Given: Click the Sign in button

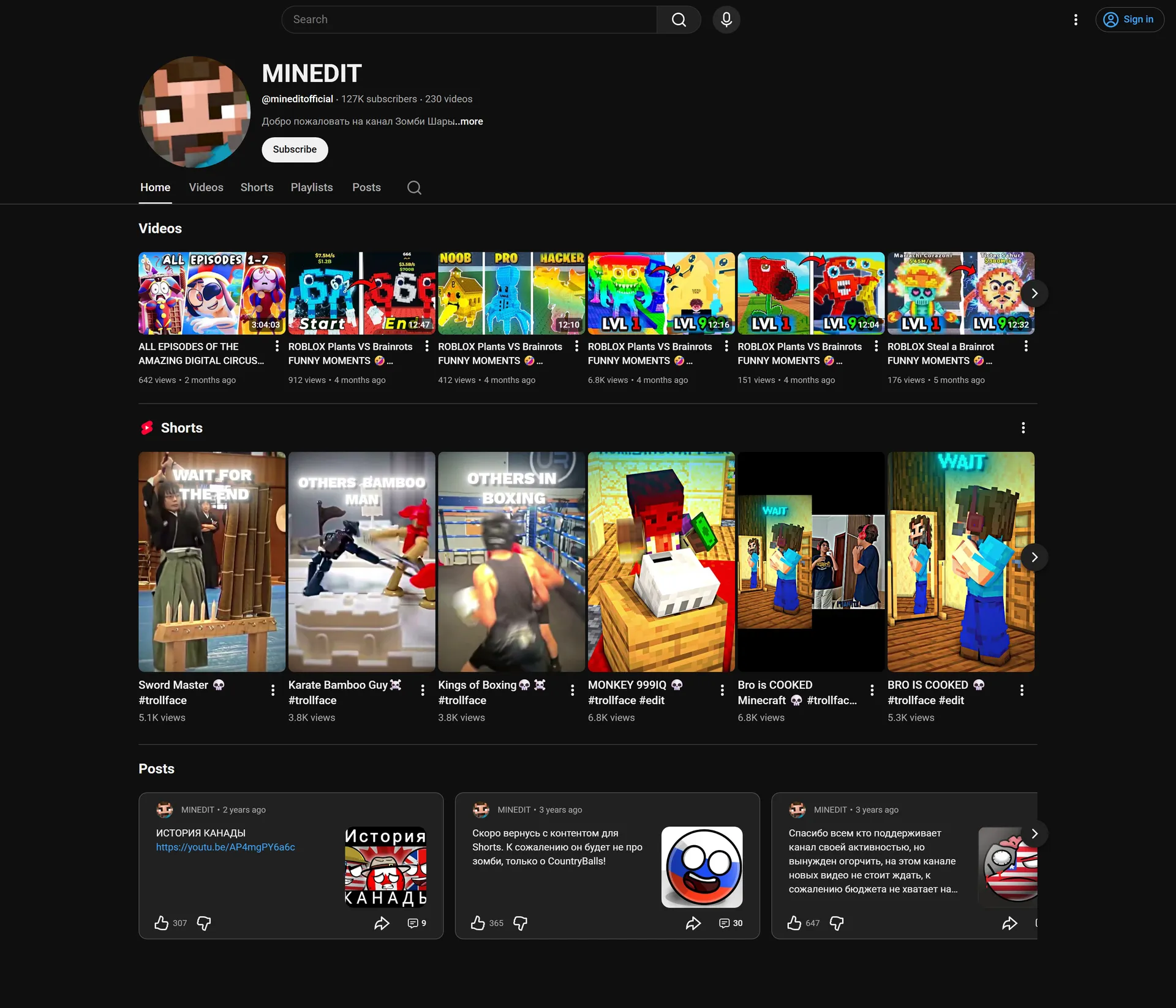Looking at the screenshot, I should click(1129, 20).
